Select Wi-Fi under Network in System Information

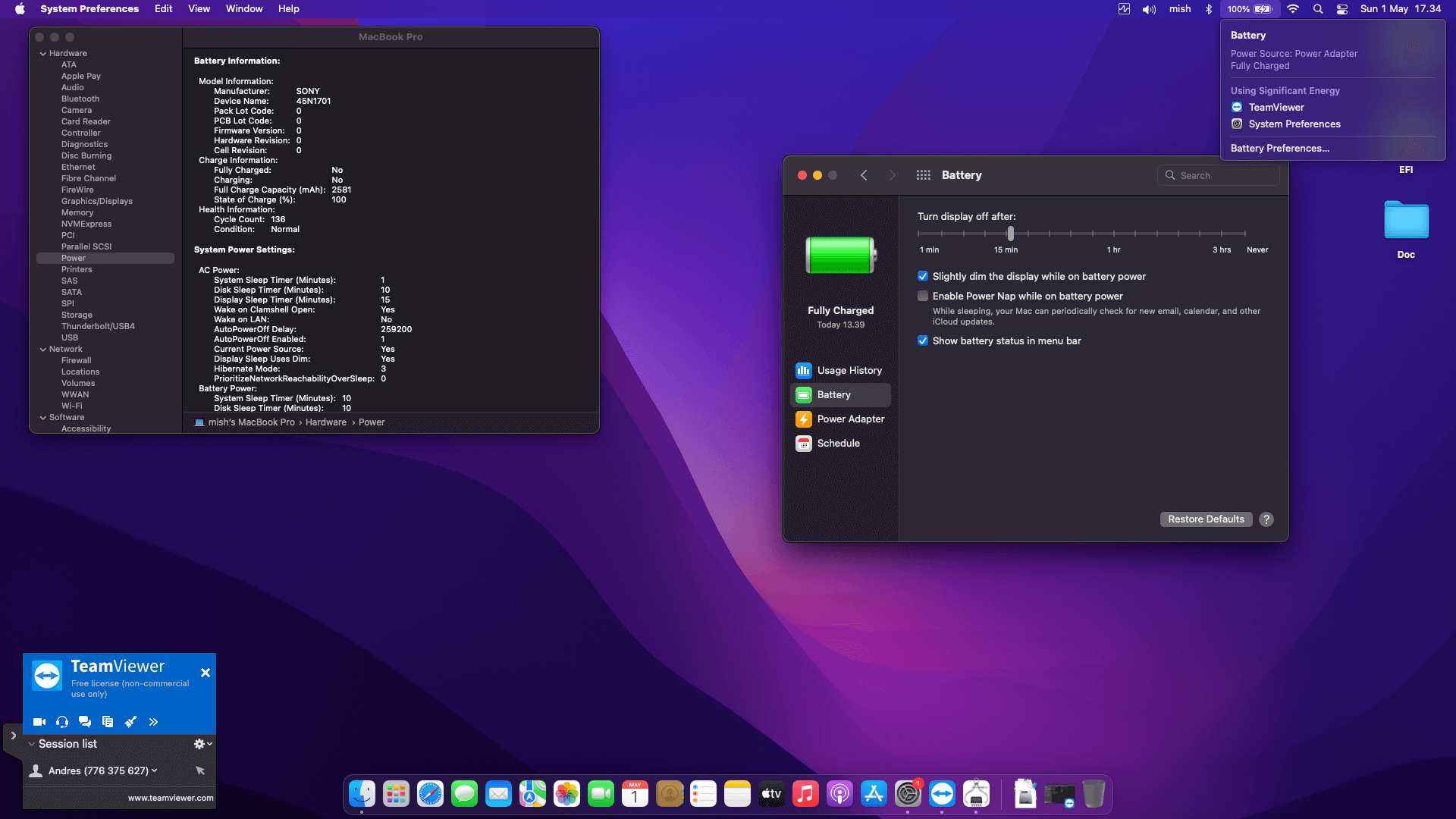tap(71, 406)
